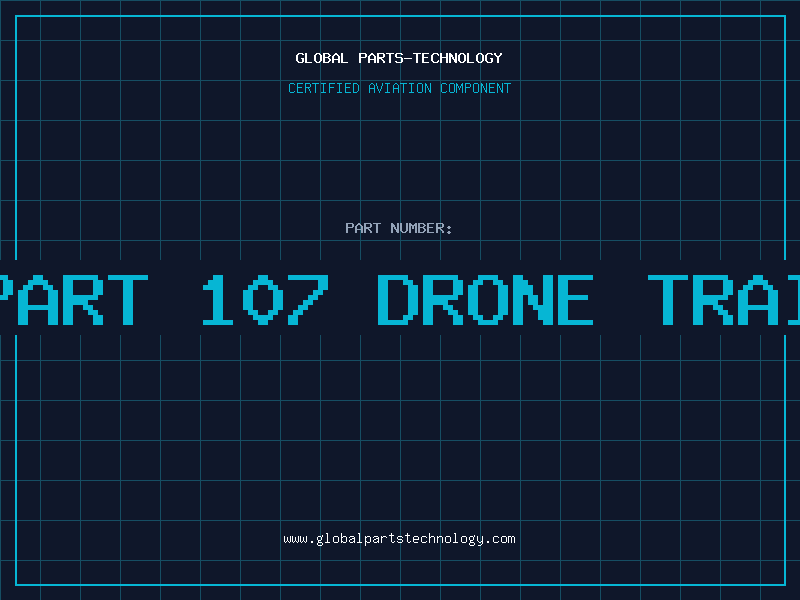This screenshot has height=600, width=800.
Task: Click the large digit 7 in 107
Action: click(x=308, y=299)
